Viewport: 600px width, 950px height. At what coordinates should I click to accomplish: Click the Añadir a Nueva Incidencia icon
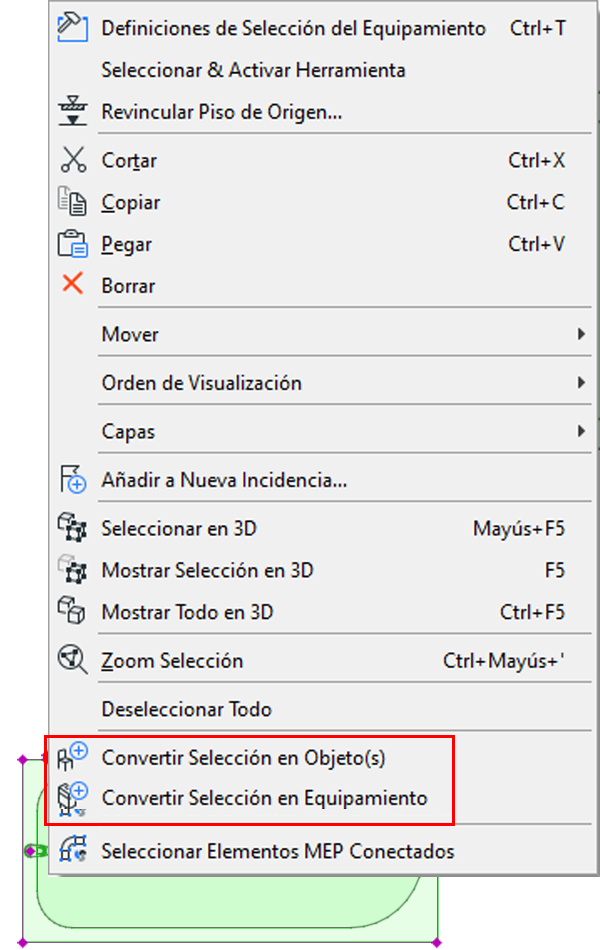[x=74, y=480]
